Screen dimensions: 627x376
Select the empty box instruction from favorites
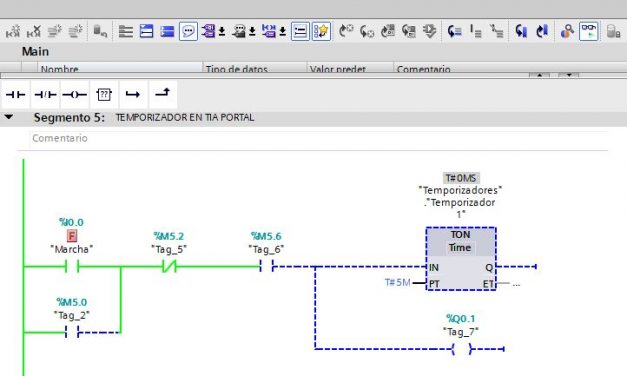pos(104,94)
